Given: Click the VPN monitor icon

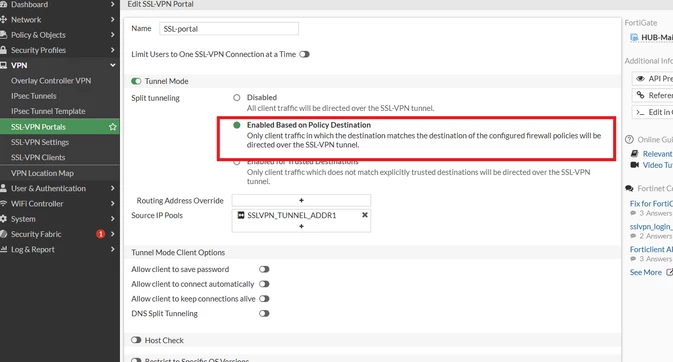Looking at the screenshot, I should (3, 65).
